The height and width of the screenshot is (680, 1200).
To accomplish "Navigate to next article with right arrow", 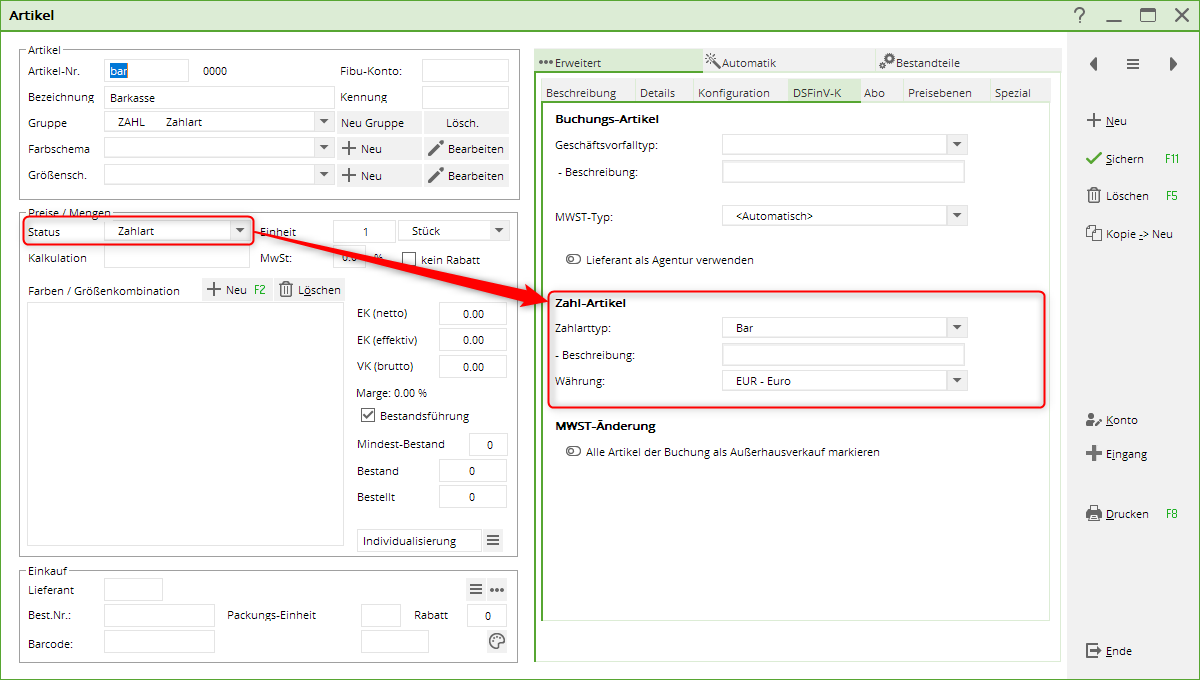I will pos(1173,64).
